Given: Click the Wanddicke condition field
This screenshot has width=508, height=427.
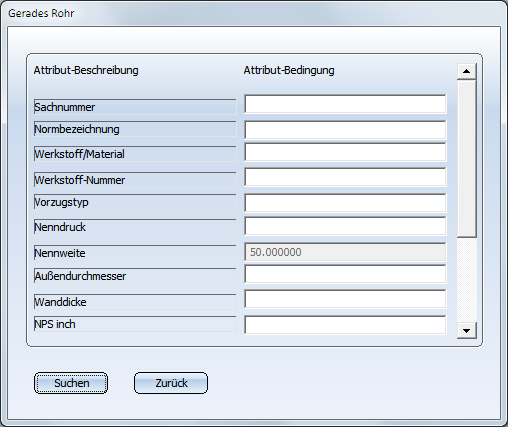Looking at the screenshot, I should coord(345,299).
